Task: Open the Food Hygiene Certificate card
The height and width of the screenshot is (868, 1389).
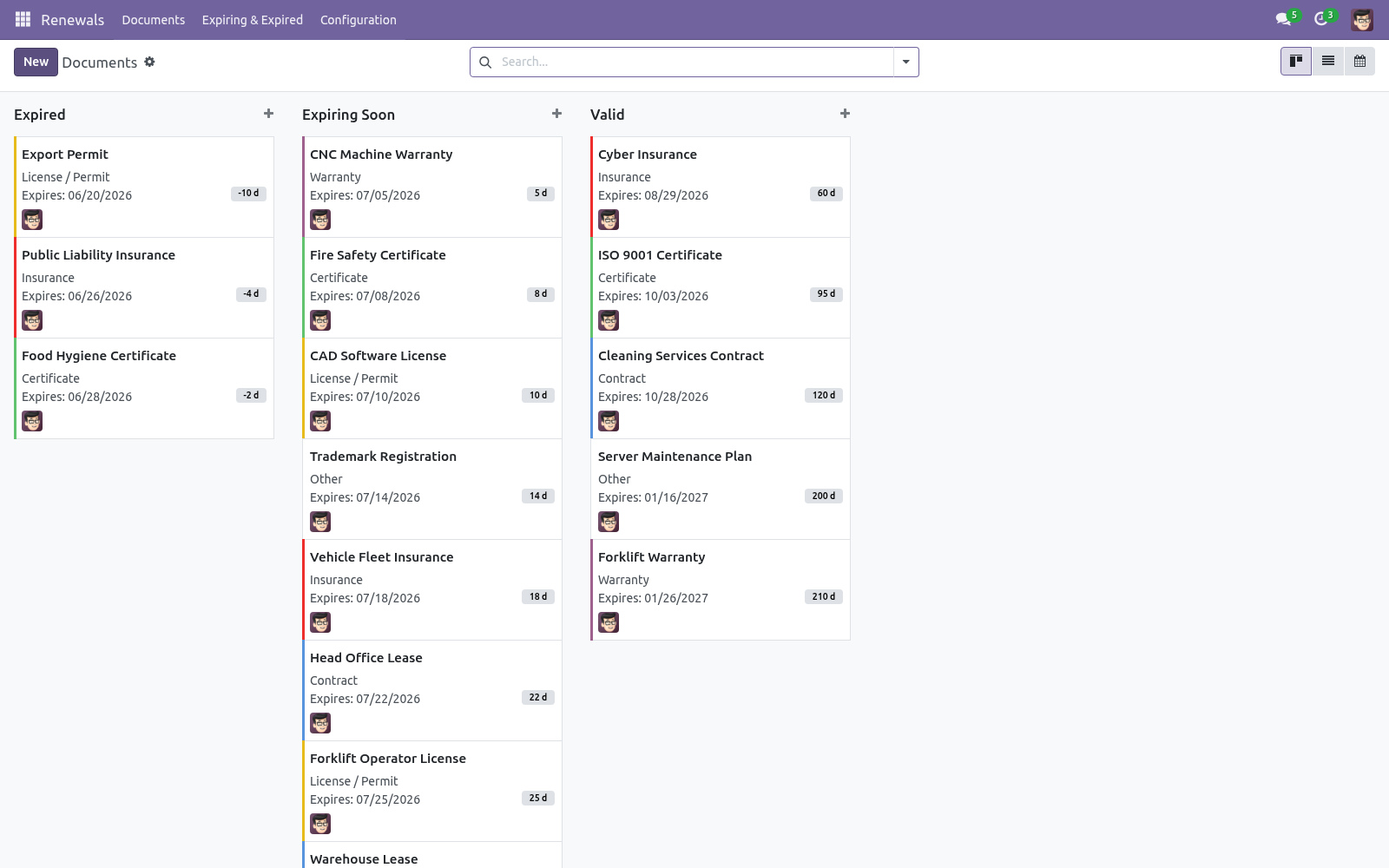Action: (x=144, y=389)
